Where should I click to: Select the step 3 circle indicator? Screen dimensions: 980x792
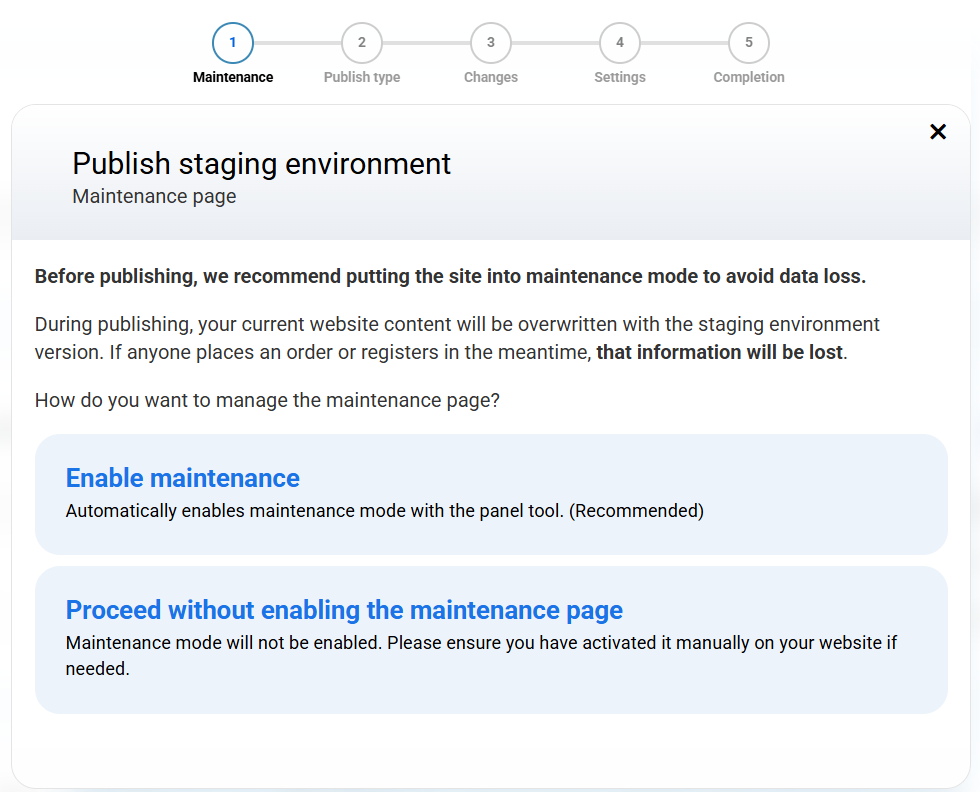491,43
